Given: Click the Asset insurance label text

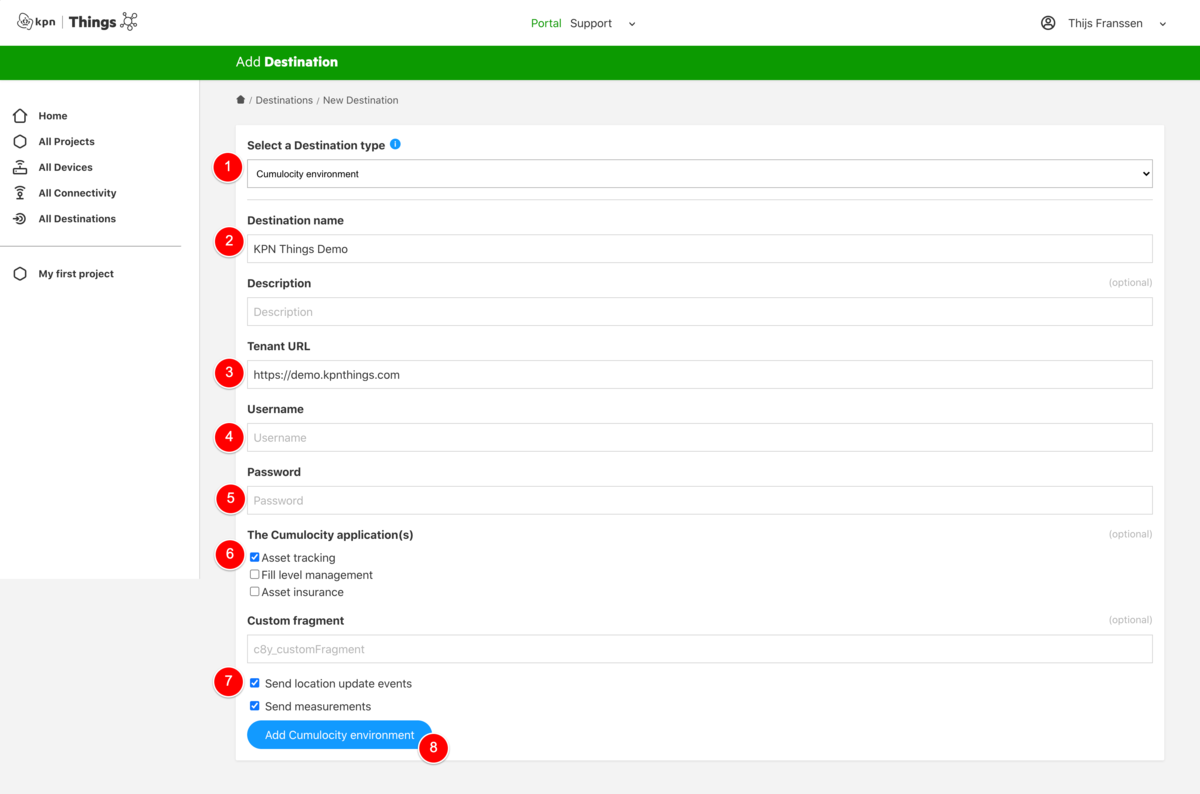Looking at the screenshot, I should coord(303,592).
